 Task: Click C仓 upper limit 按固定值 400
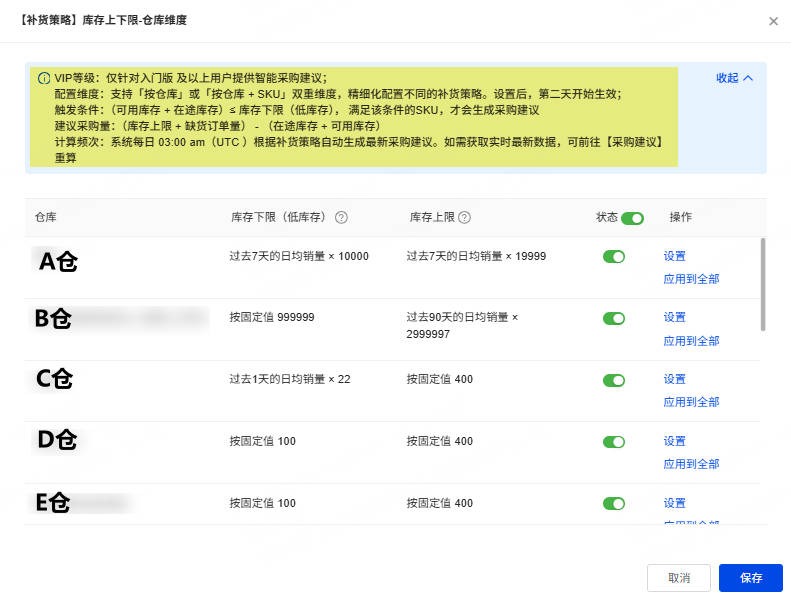(440, 379)
